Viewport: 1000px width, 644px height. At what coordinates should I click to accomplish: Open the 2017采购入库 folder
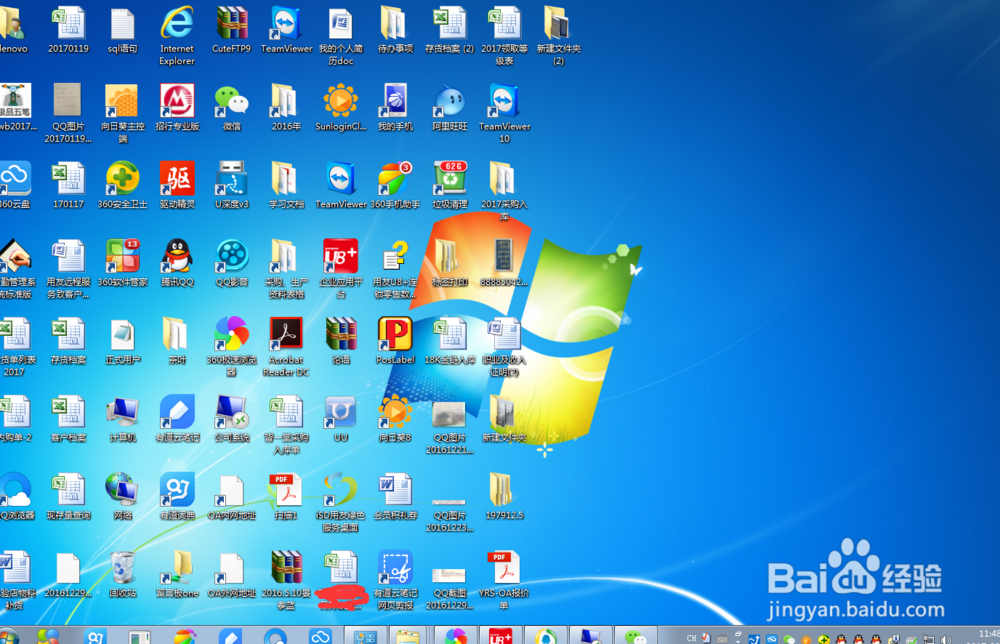point(504,191)
